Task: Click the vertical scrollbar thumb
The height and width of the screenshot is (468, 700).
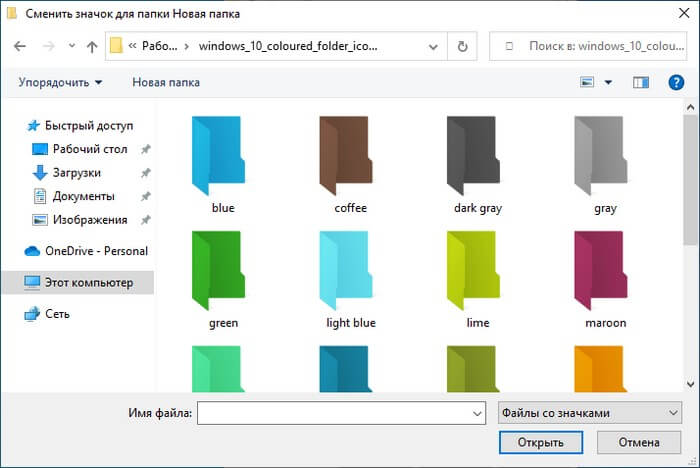Action: [690, 180]
